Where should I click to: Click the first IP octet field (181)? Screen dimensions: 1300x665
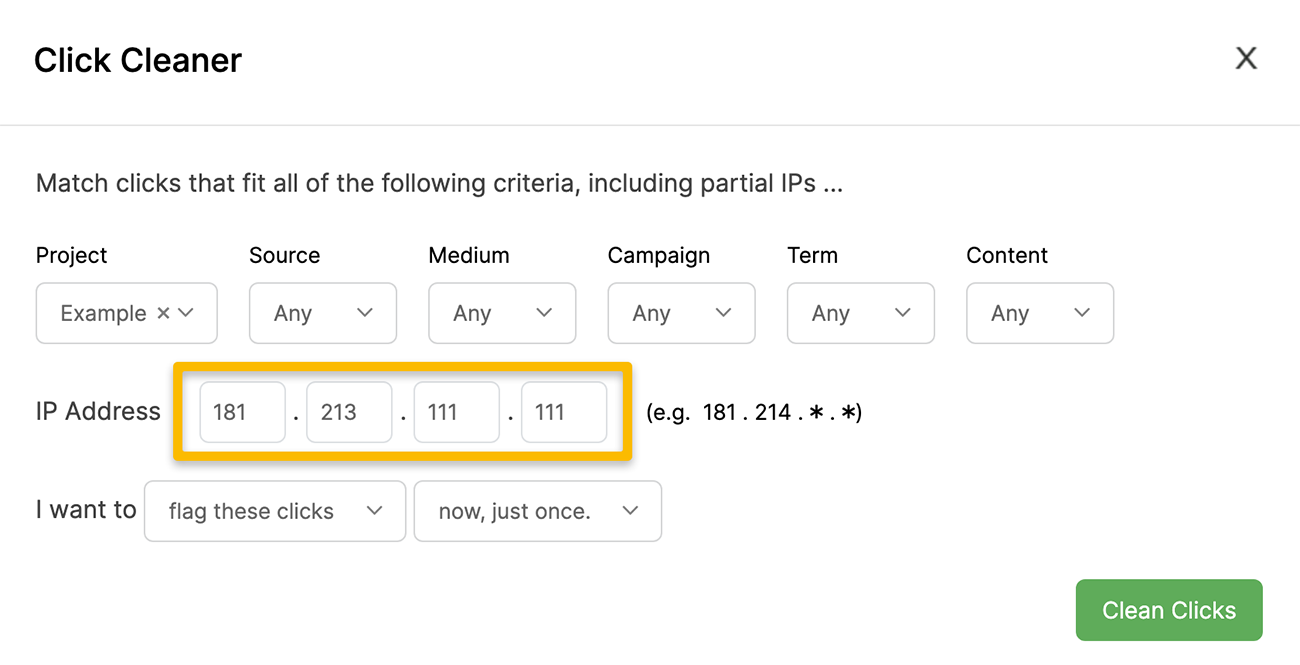click(242, 412)
